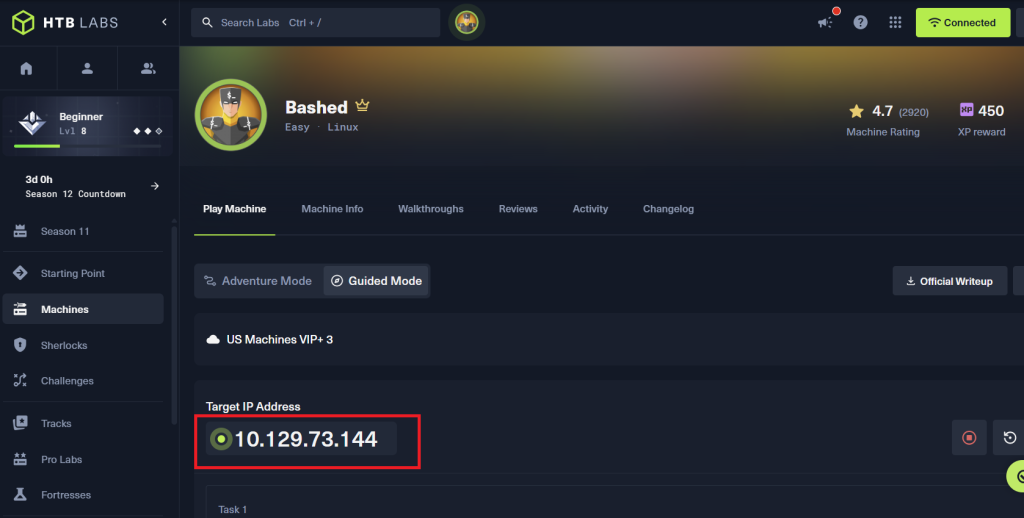Viewport: 1024px width, 518px height.
Task: Select Adventure Mode
Action: [x=258, y=281]
